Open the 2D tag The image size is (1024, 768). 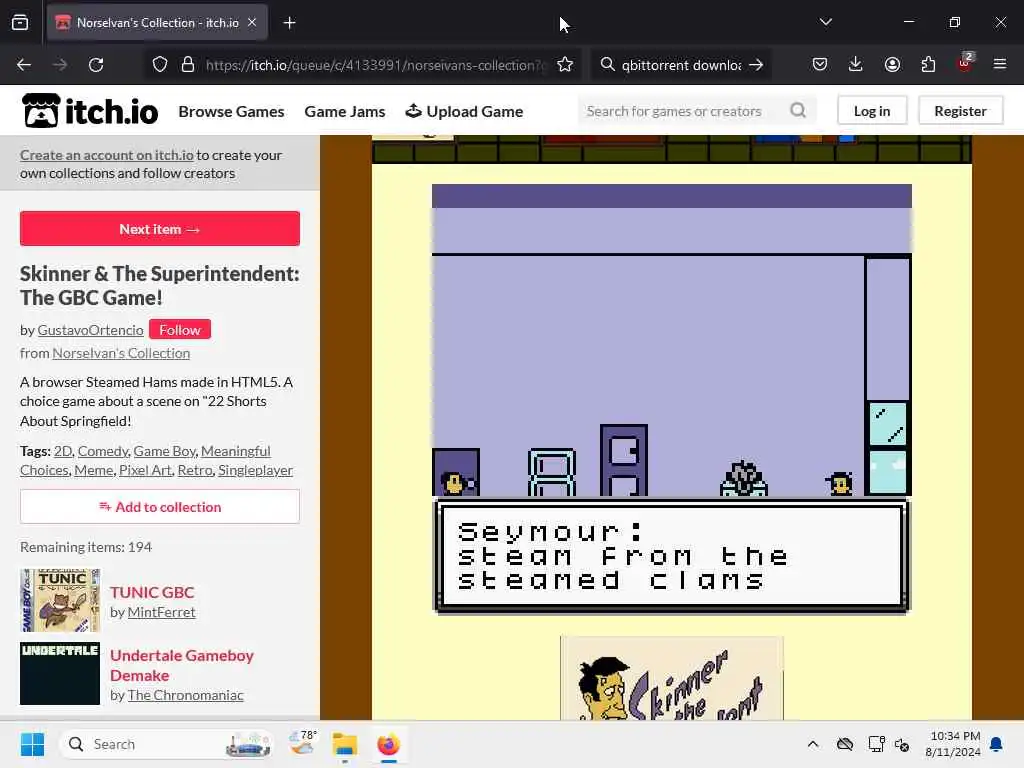click(x=63, y=451)
